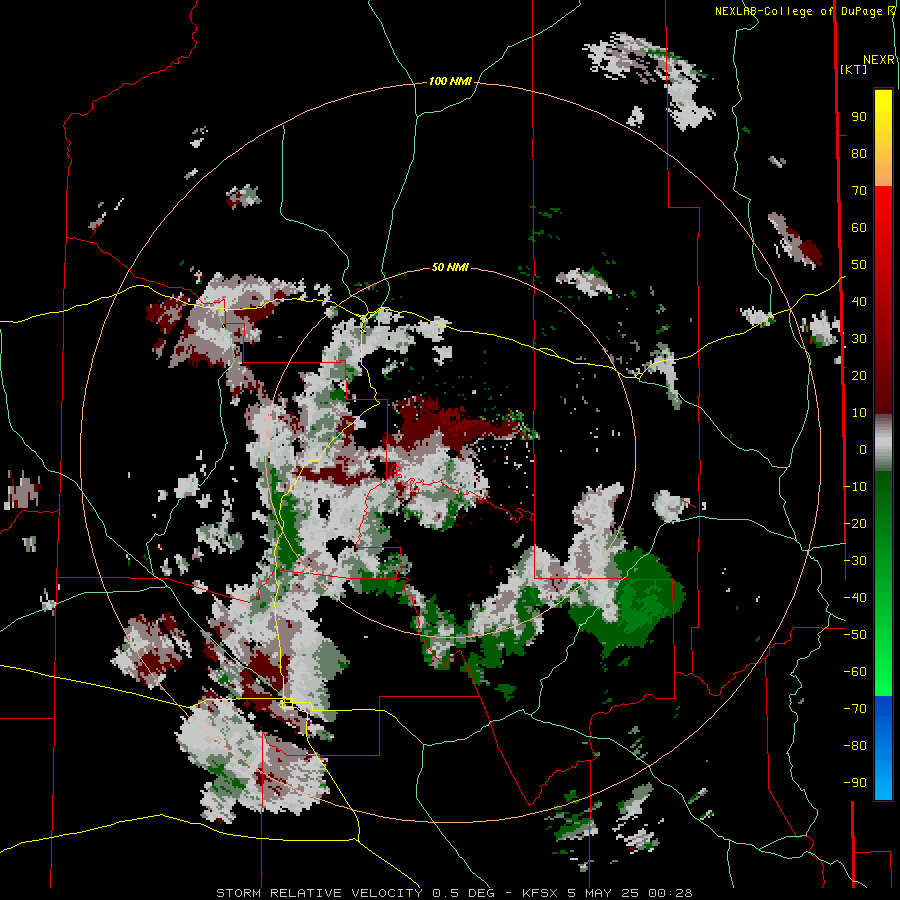The image size is (900, 900).
Task: Select the KFSX radar site identifier
Action: tap(541, 893)
